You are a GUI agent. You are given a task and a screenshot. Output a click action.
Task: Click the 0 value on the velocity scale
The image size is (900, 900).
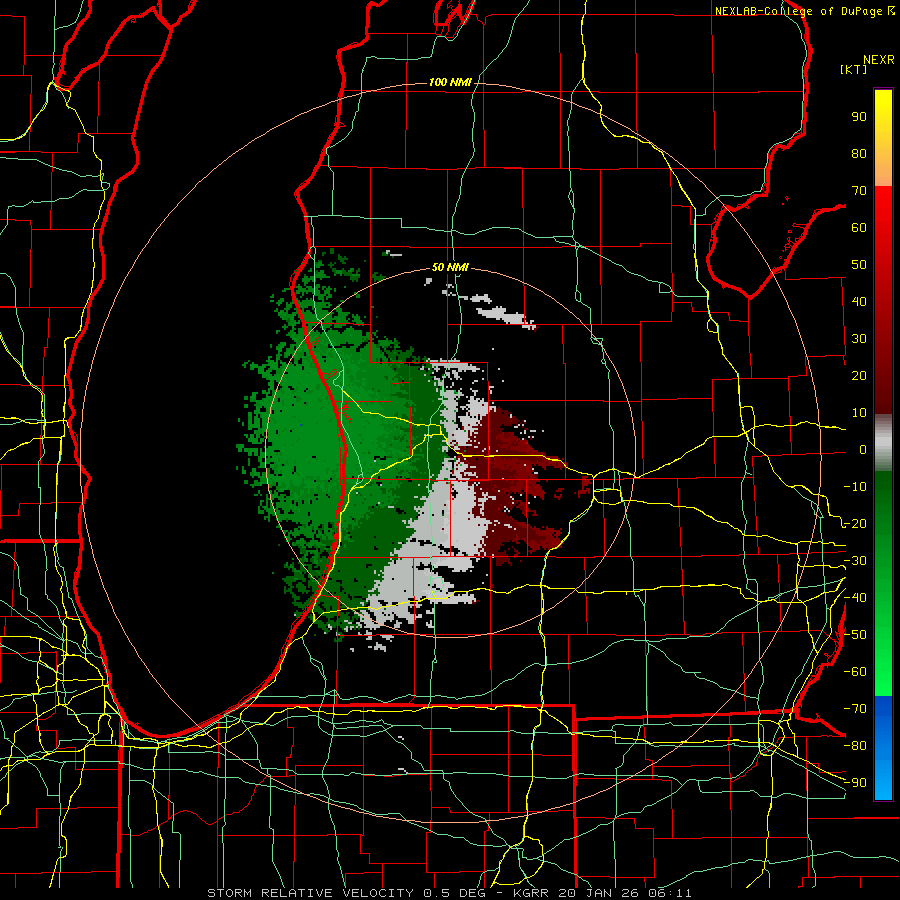pyautogui.click(x=863, y=449)
